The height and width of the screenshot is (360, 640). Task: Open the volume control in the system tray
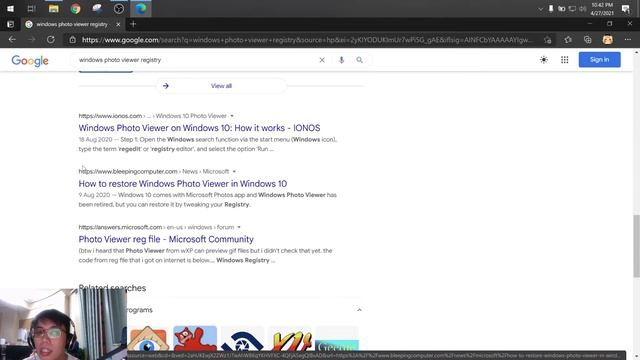coord(582,9)
